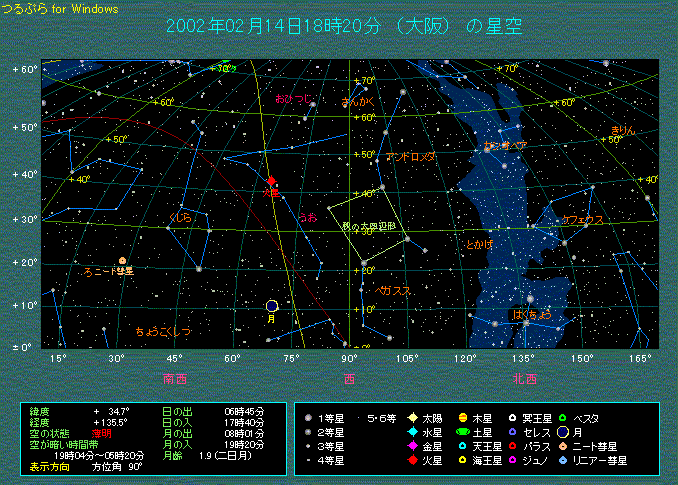This screenshot has height=485, width=678.
Task: Click the 90° azimuth tick on the horizontal axis
Action: [x=350, y=358]
